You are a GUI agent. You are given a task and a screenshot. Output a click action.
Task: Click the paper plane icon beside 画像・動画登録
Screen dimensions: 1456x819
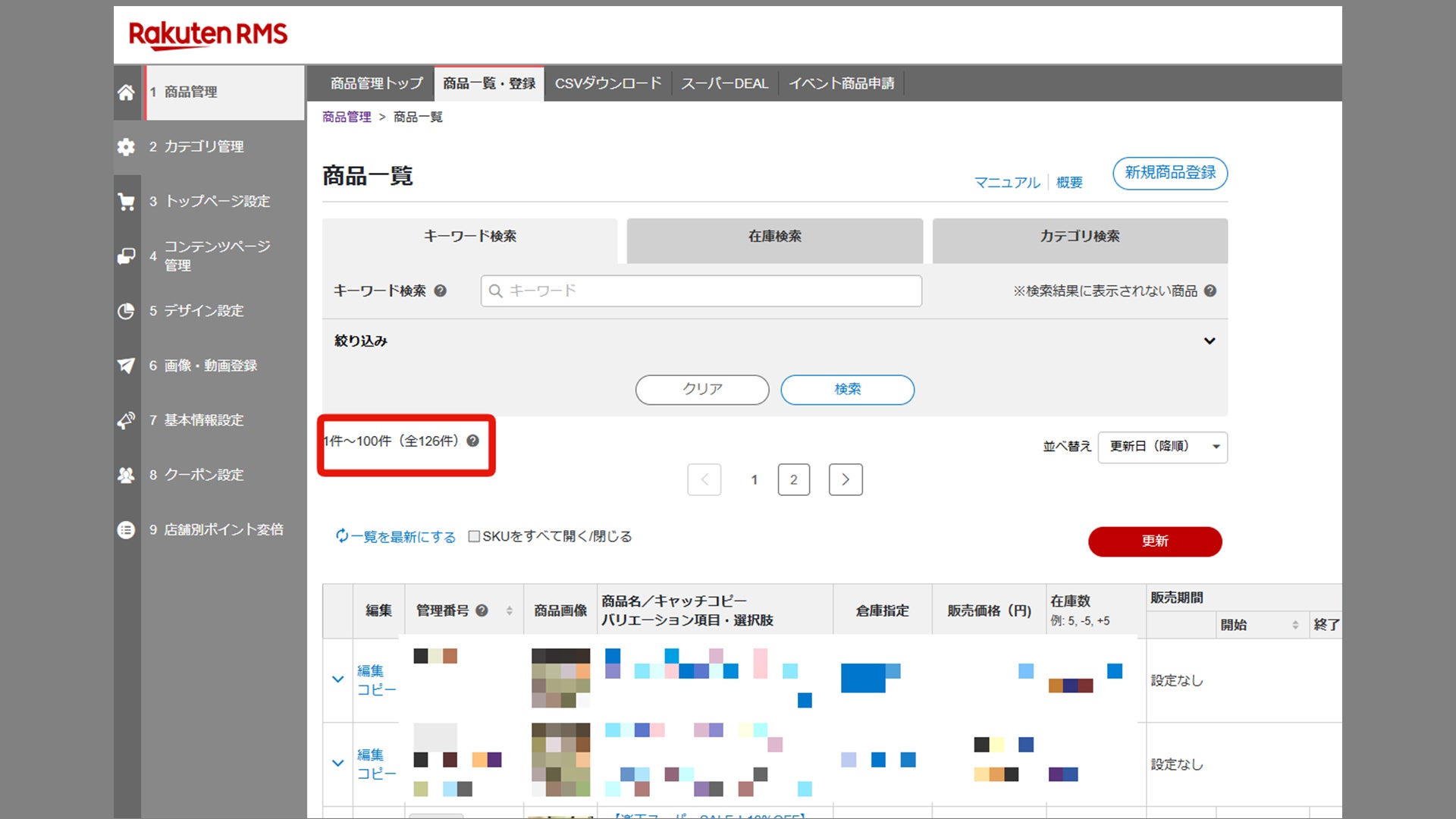coord(126,366)
